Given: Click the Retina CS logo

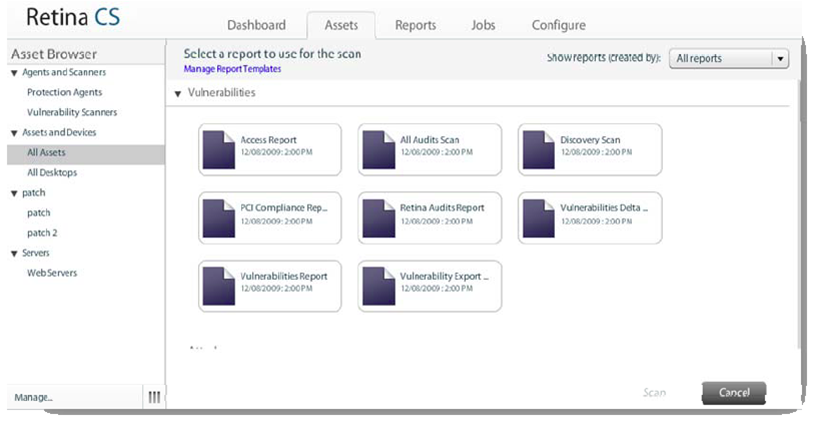Looking at the screenshot, I should click(73, 17).
